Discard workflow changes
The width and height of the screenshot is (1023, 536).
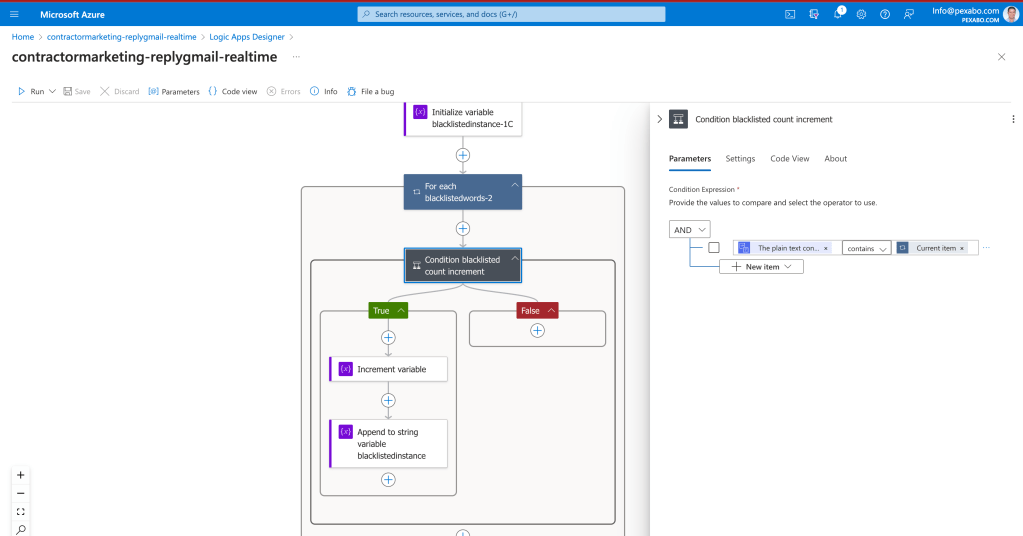119,91
